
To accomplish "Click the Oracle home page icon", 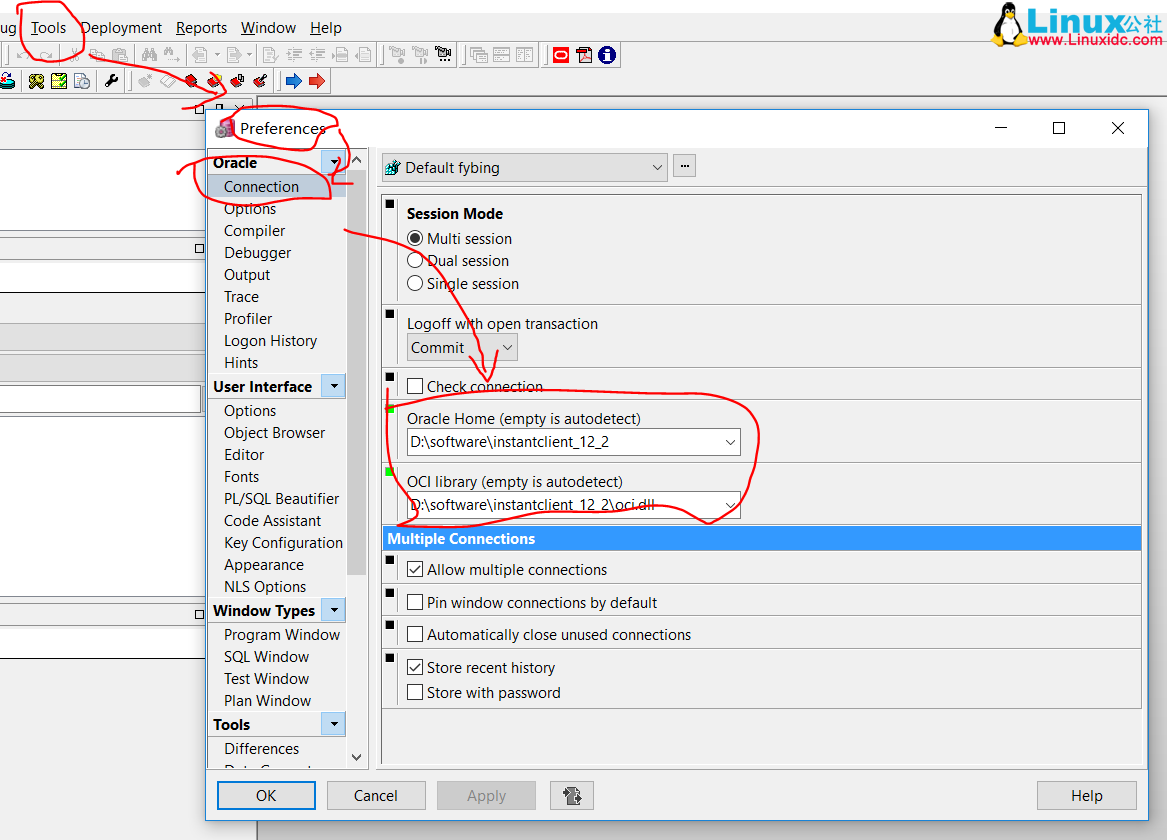I will click(x=560, y=55).
